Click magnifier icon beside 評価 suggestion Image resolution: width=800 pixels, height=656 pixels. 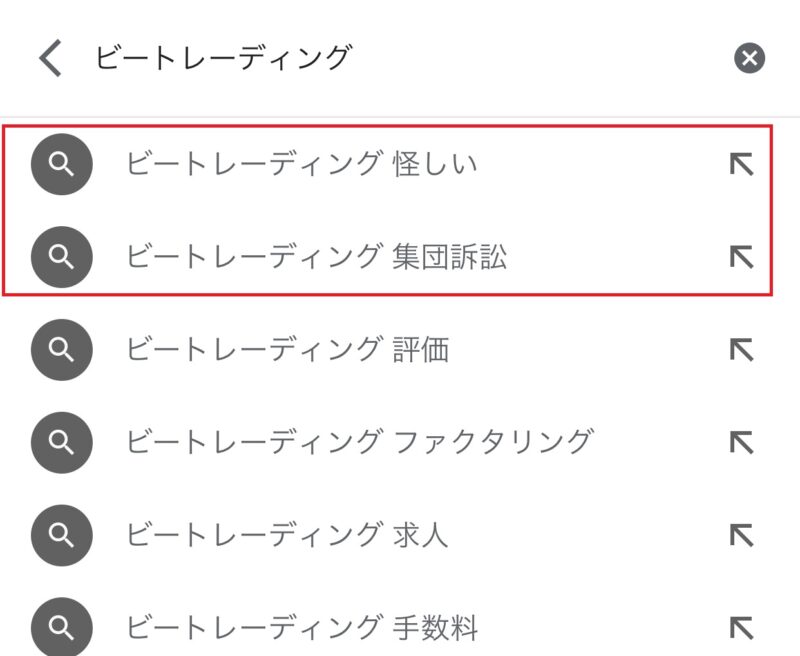pyautogui.click(x=62, y=349)
